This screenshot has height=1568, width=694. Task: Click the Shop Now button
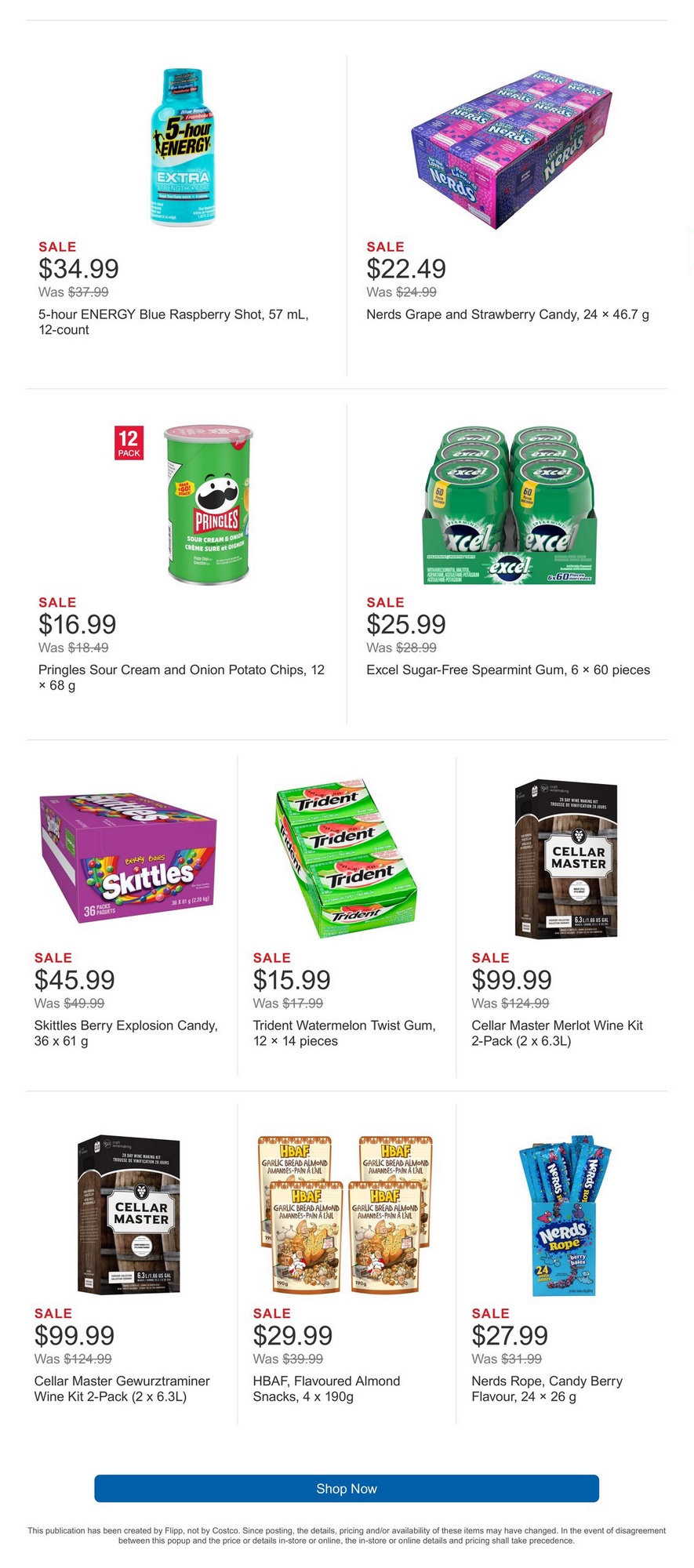[347, 1488]
